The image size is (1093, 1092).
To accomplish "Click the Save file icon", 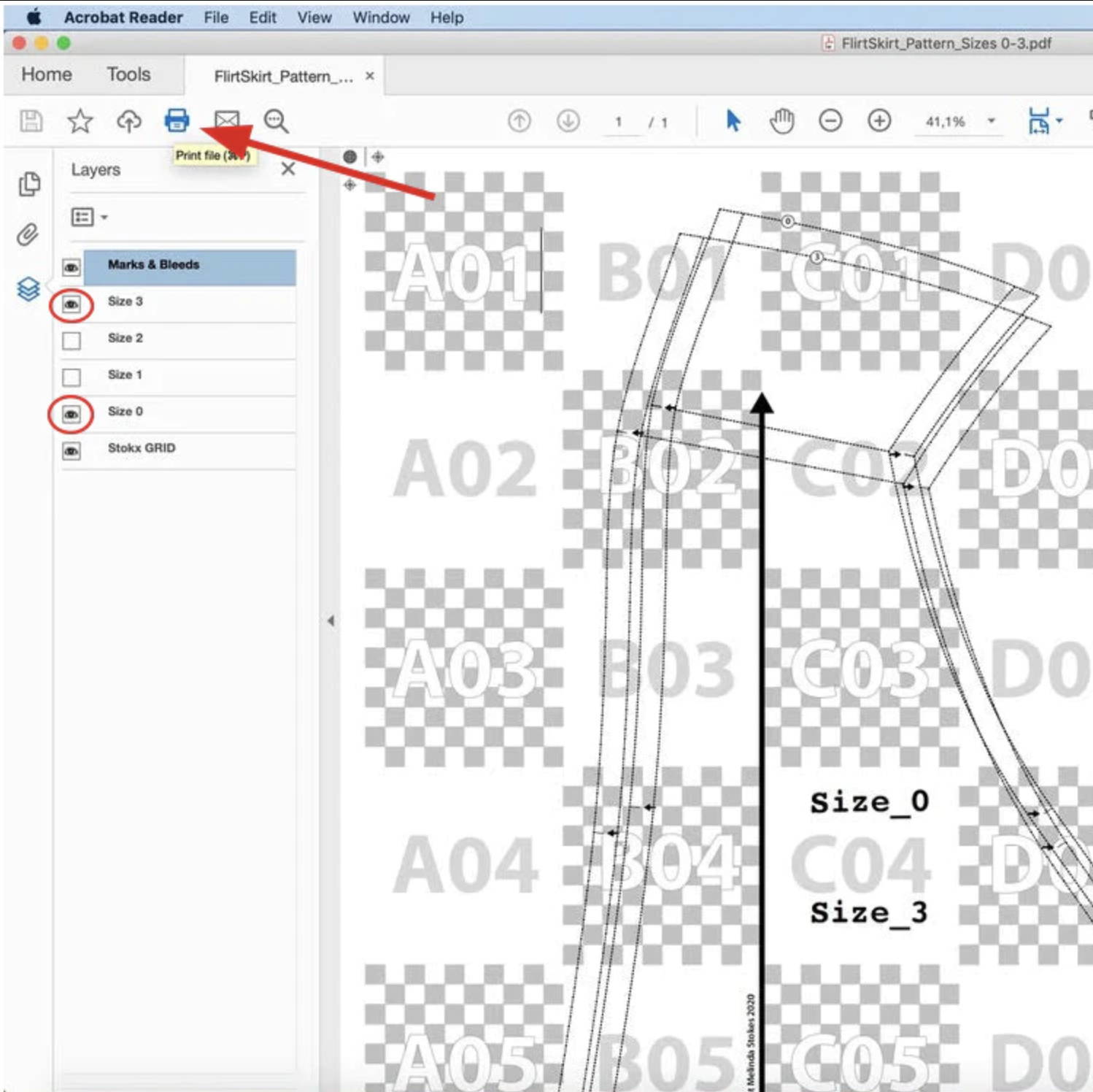I will pyautogui.click(x=31, y=120).
